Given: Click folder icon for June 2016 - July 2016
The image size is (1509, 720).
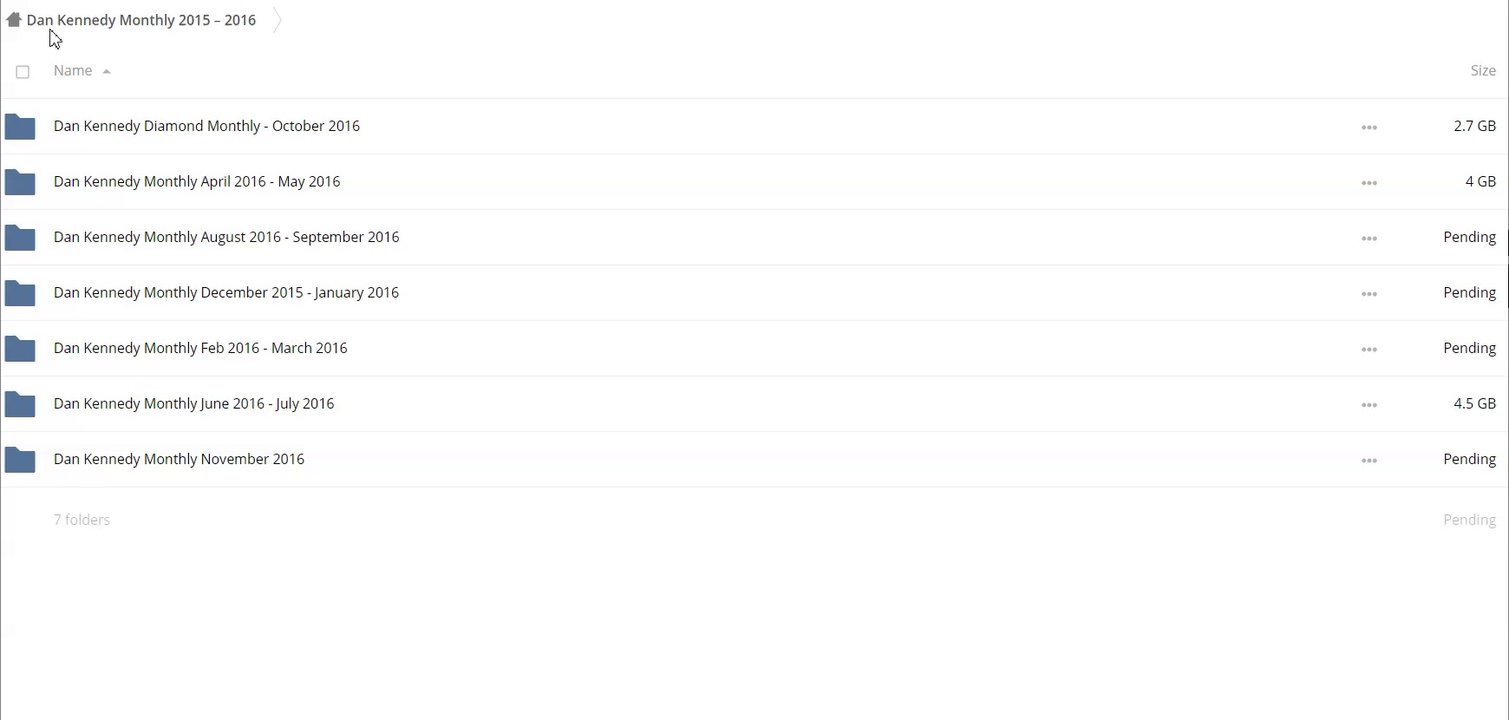Looking at the screenshot, I should coord(20,404).
